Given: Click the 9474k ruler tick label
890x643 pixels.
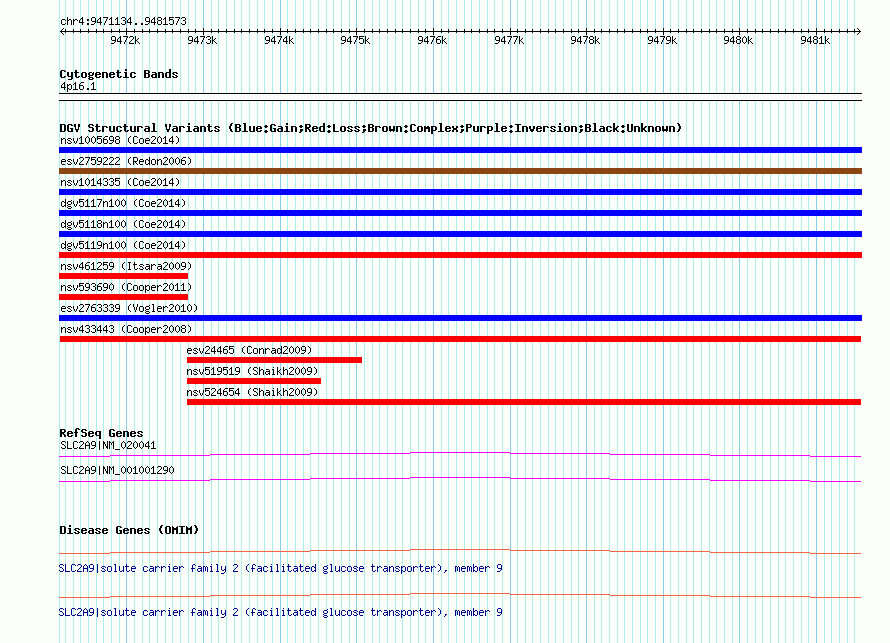Looking at the screenshot, I should tap(279, 40).
